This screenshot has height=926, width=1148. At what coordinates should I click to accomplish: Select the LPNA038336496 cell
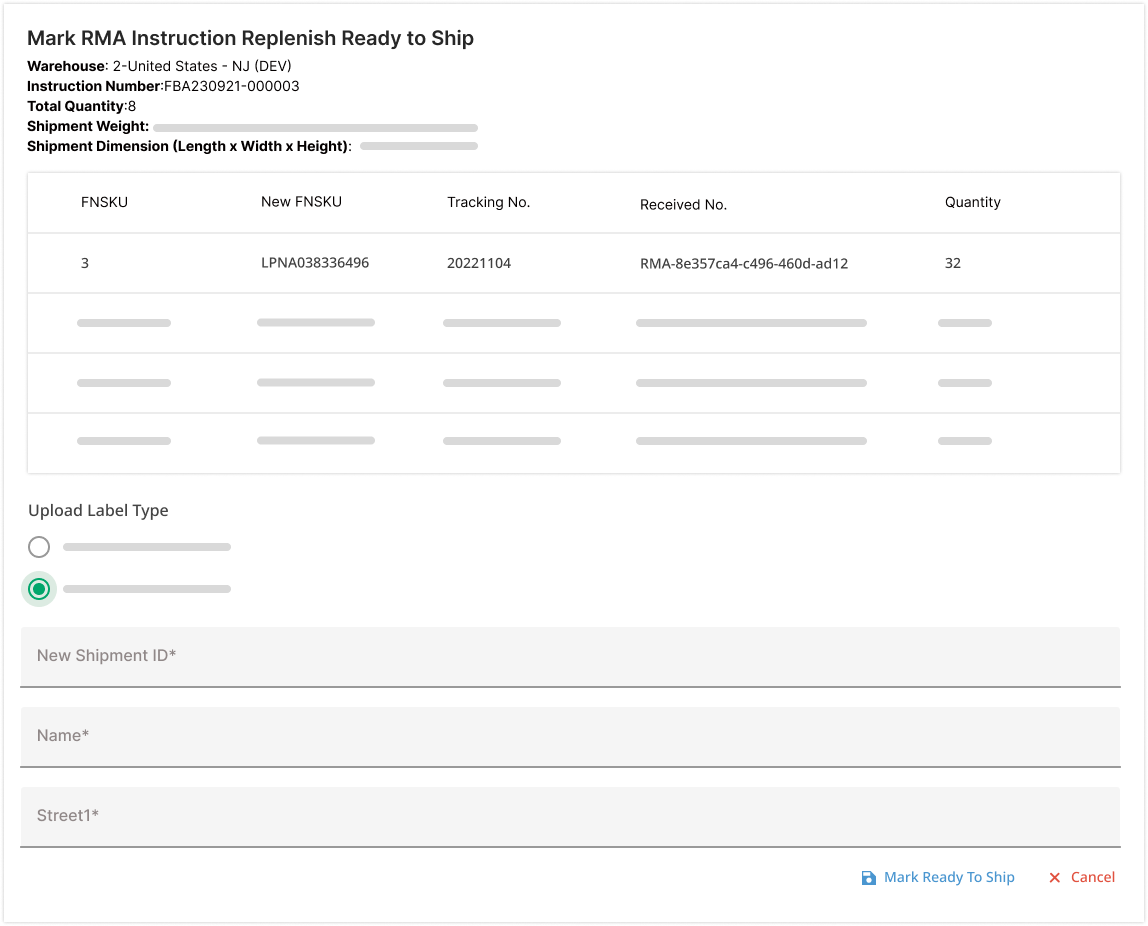315,263
